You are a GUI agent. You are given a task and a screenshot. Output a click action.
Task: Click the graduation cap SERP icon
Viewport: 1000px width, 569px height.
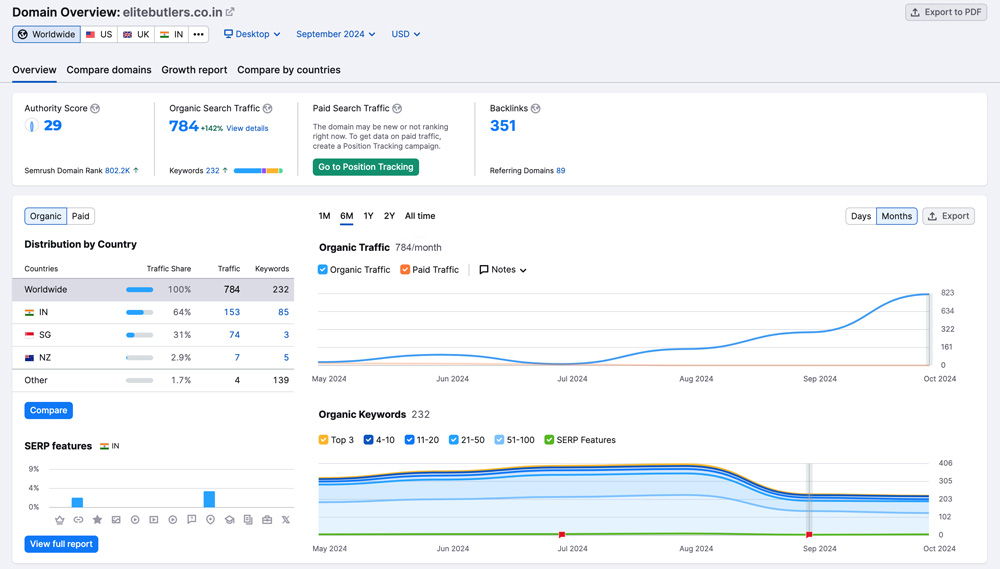coord(230,520)
